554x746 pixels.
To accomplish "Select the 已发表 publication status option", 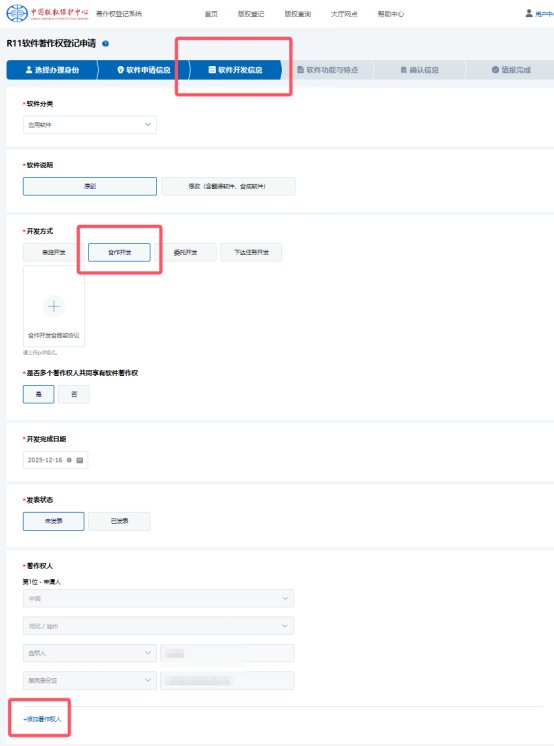I will pos(119,521).
